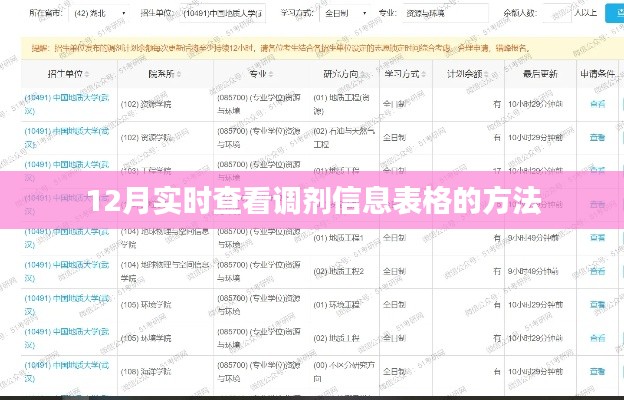Click the 专业 input containing 资源与环境

coord(445,13)
